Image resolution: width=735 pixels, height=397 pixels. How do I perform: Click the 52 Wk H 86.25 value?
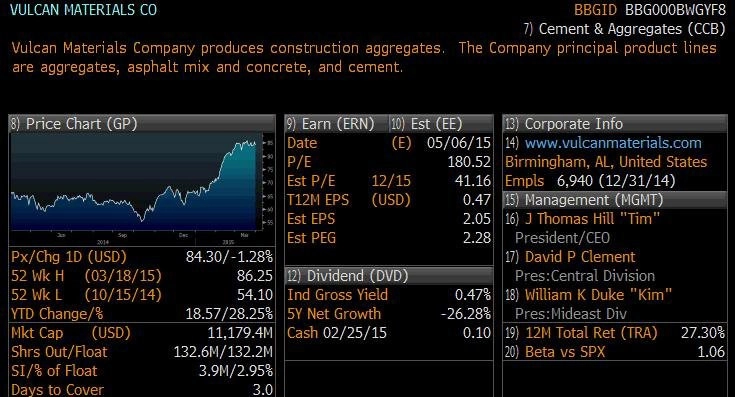[x=255, y=276]
